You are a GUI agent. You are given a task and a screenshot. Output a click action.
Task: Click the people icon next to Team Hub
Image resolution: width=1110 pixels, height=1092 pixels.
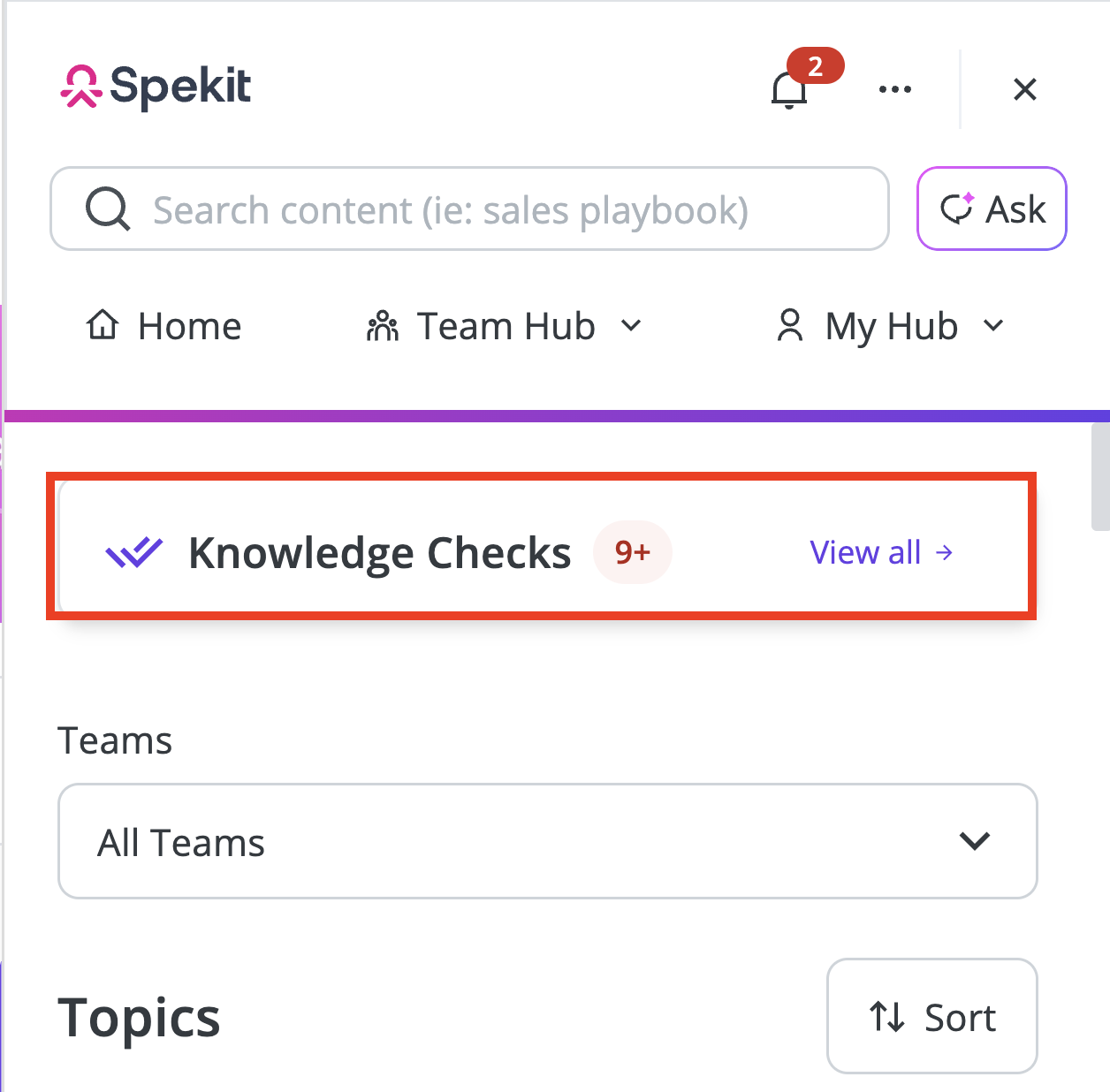point(383,326)
